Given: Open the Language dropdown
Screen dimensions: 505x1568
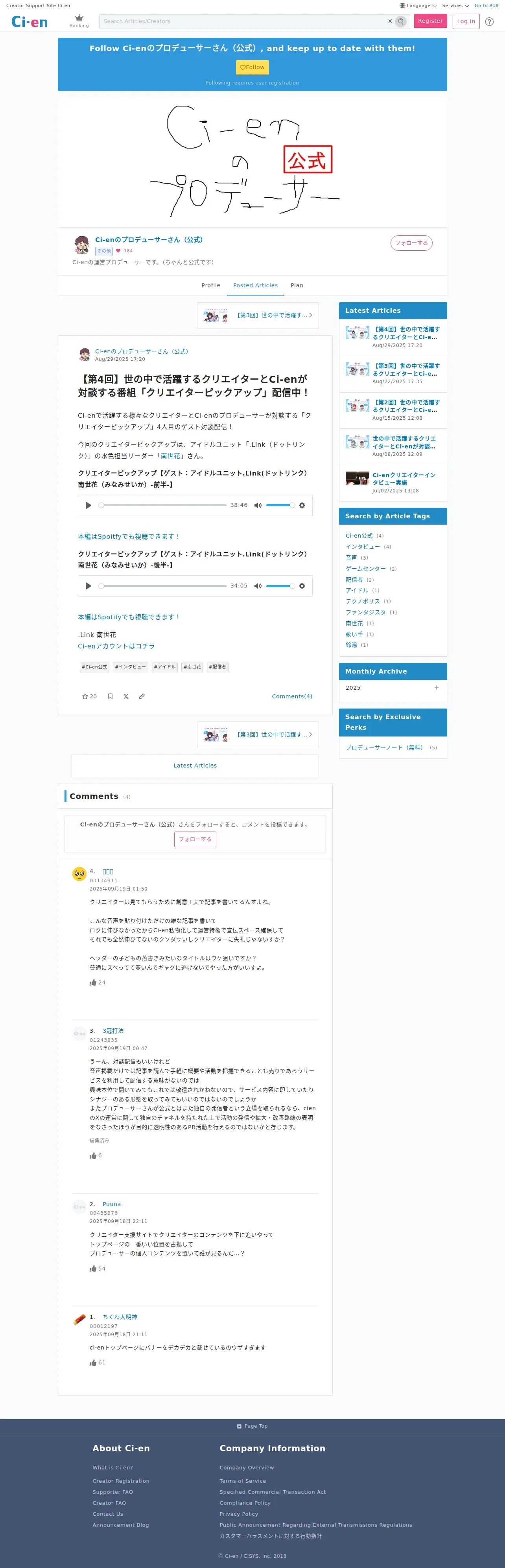Looking at the screenshot, I should coord(418,6).
